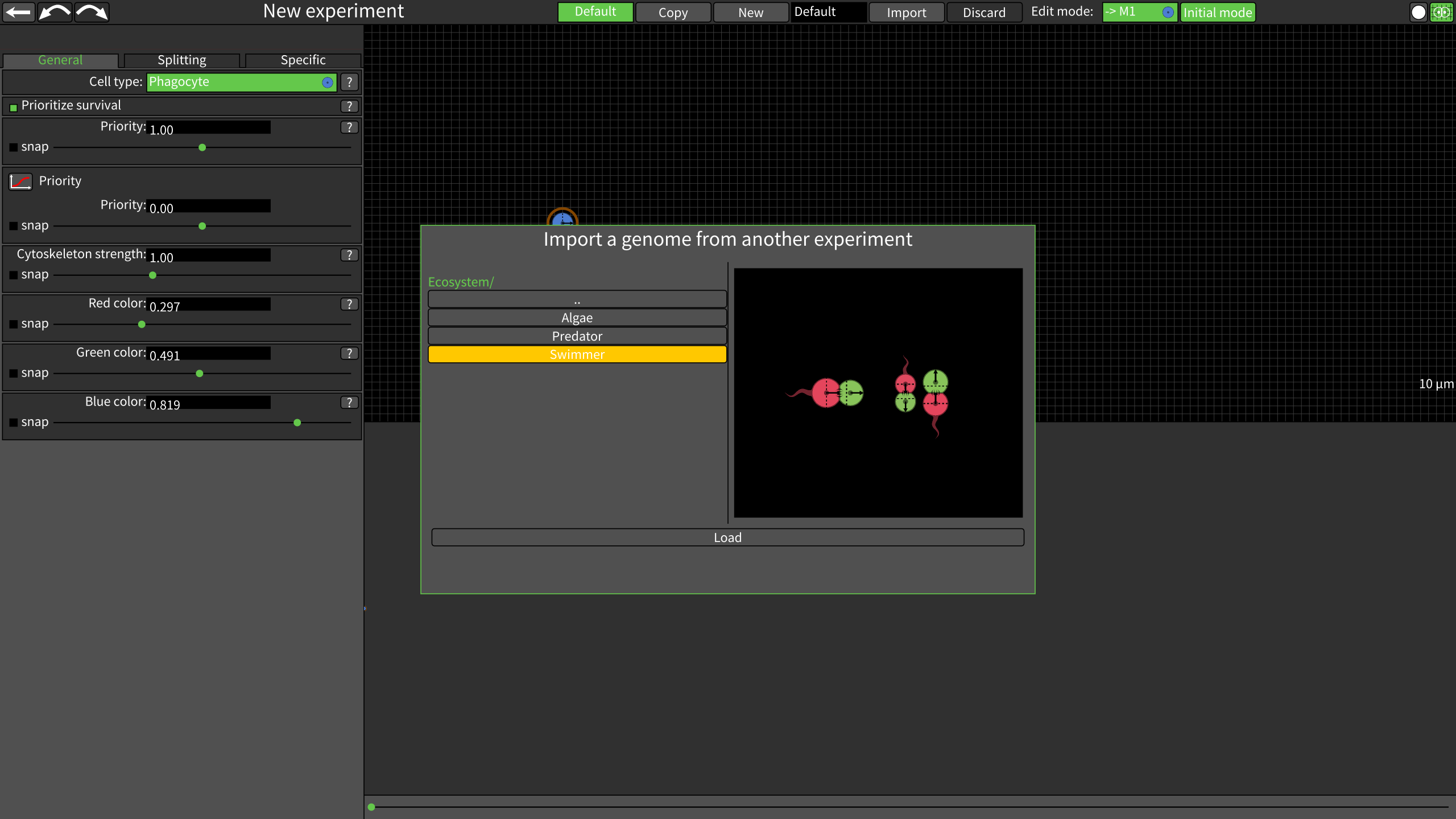The image size is (1456, 819).
Task: Switch to the General tab
Action: (60, 60)
